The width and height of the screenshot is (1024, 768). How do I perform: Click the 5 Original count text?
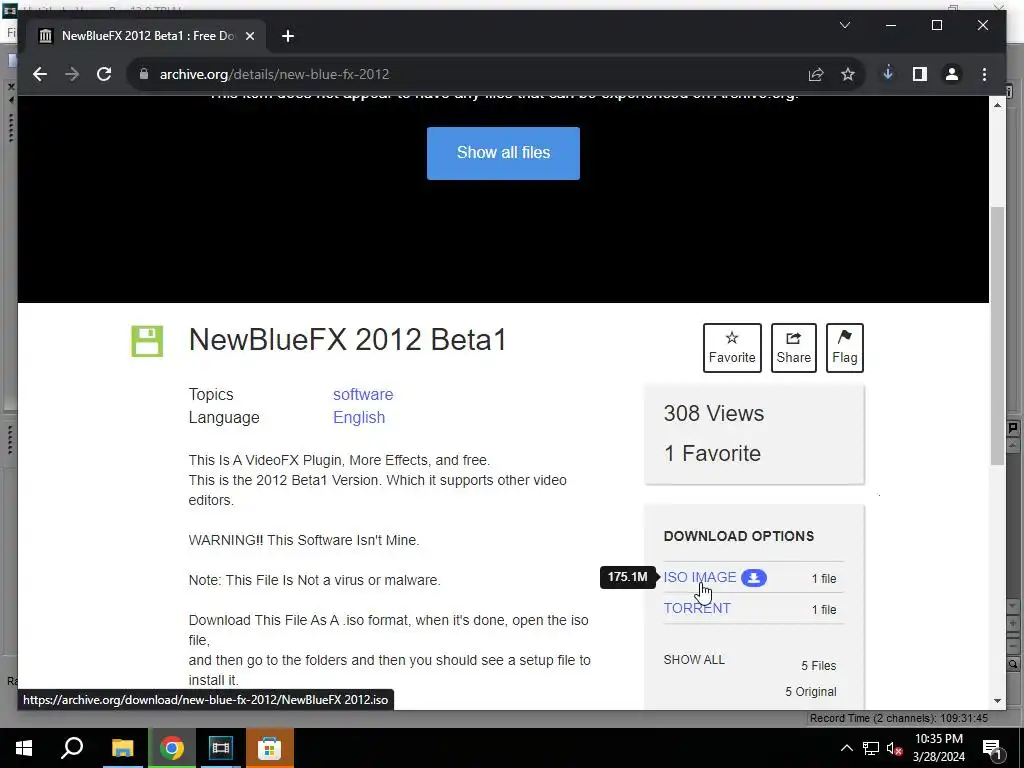[810, 692]
